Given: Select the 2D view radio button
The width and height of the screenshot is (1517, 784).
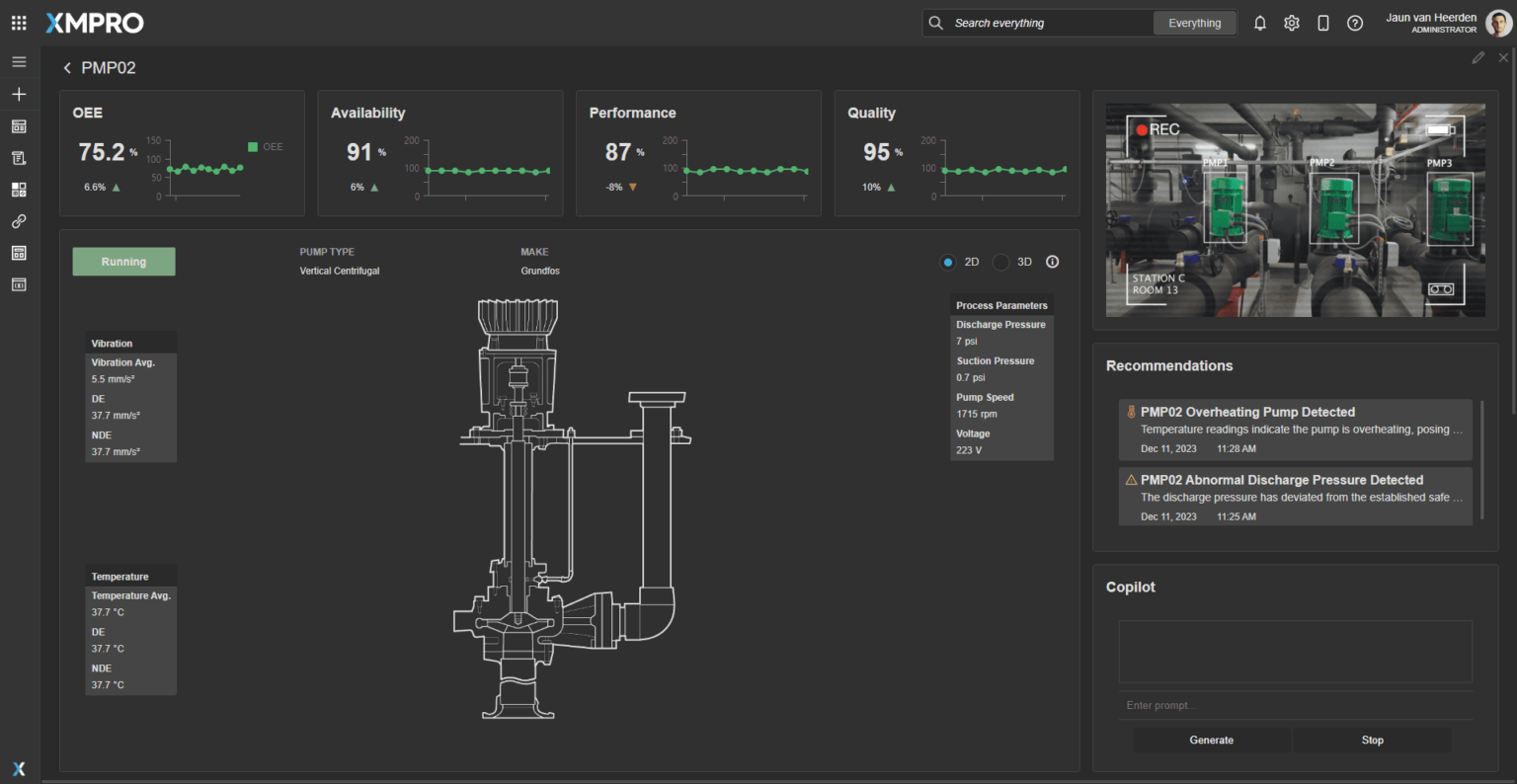Looking at the screenshot, I should (x=948, y=262).
